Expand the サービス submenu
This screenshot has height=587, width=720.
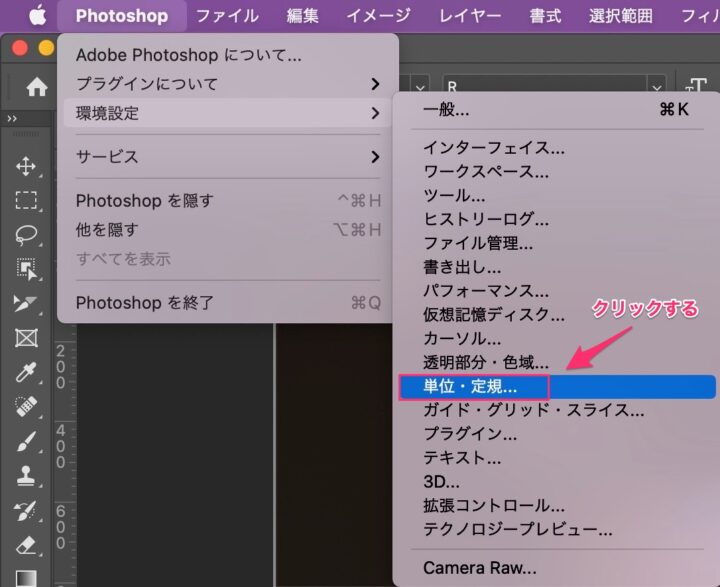(x=228, y=157)
